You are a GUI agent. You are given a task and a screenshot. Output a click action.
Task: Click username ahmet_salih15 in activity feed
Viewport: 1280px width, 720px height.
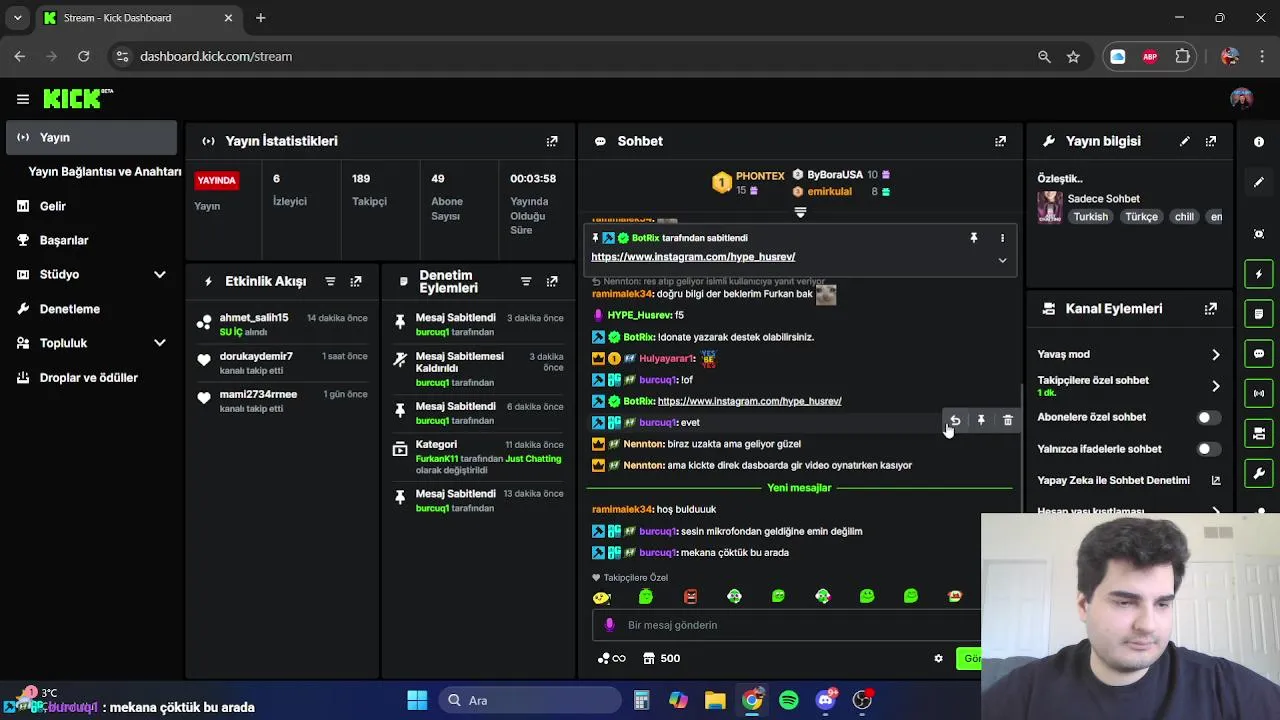click(254, 318)
